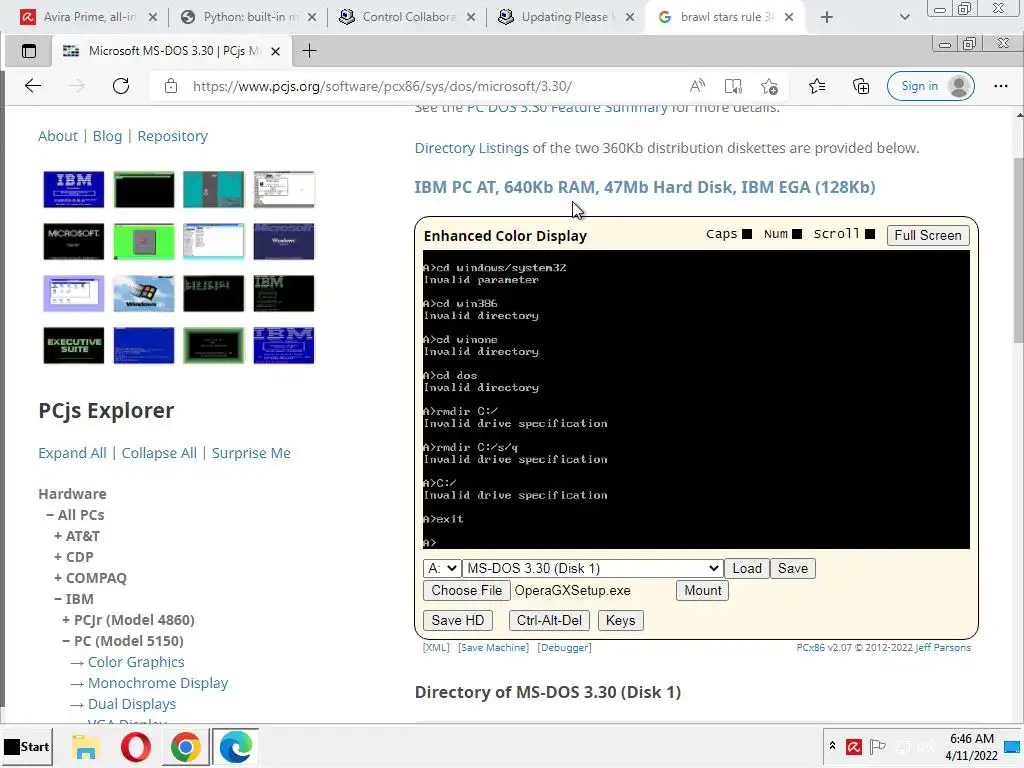
Task: Open the Microsoft black screen thumbnail
Action: 74,241
